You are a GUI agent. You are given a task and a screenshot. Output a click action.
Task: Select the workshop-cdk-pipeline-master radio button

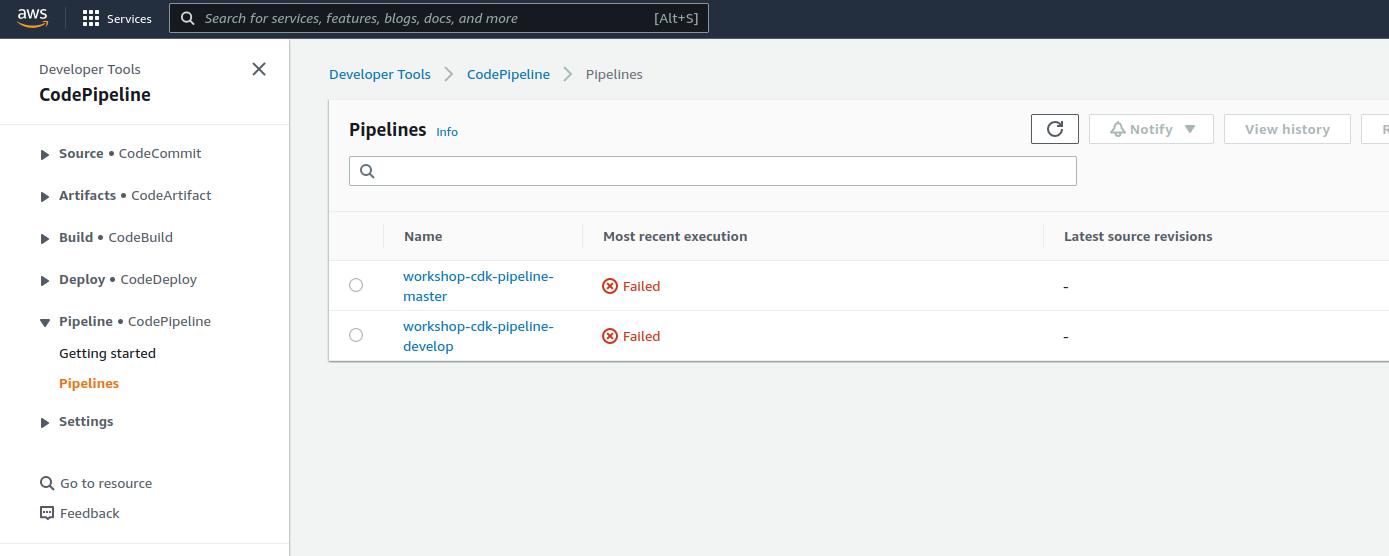356,285
